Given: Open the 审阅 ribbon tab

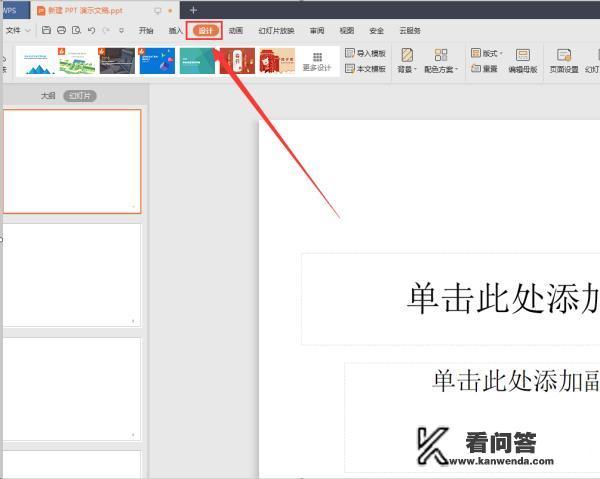Looking at the screenshot, I should pos(317,31).
